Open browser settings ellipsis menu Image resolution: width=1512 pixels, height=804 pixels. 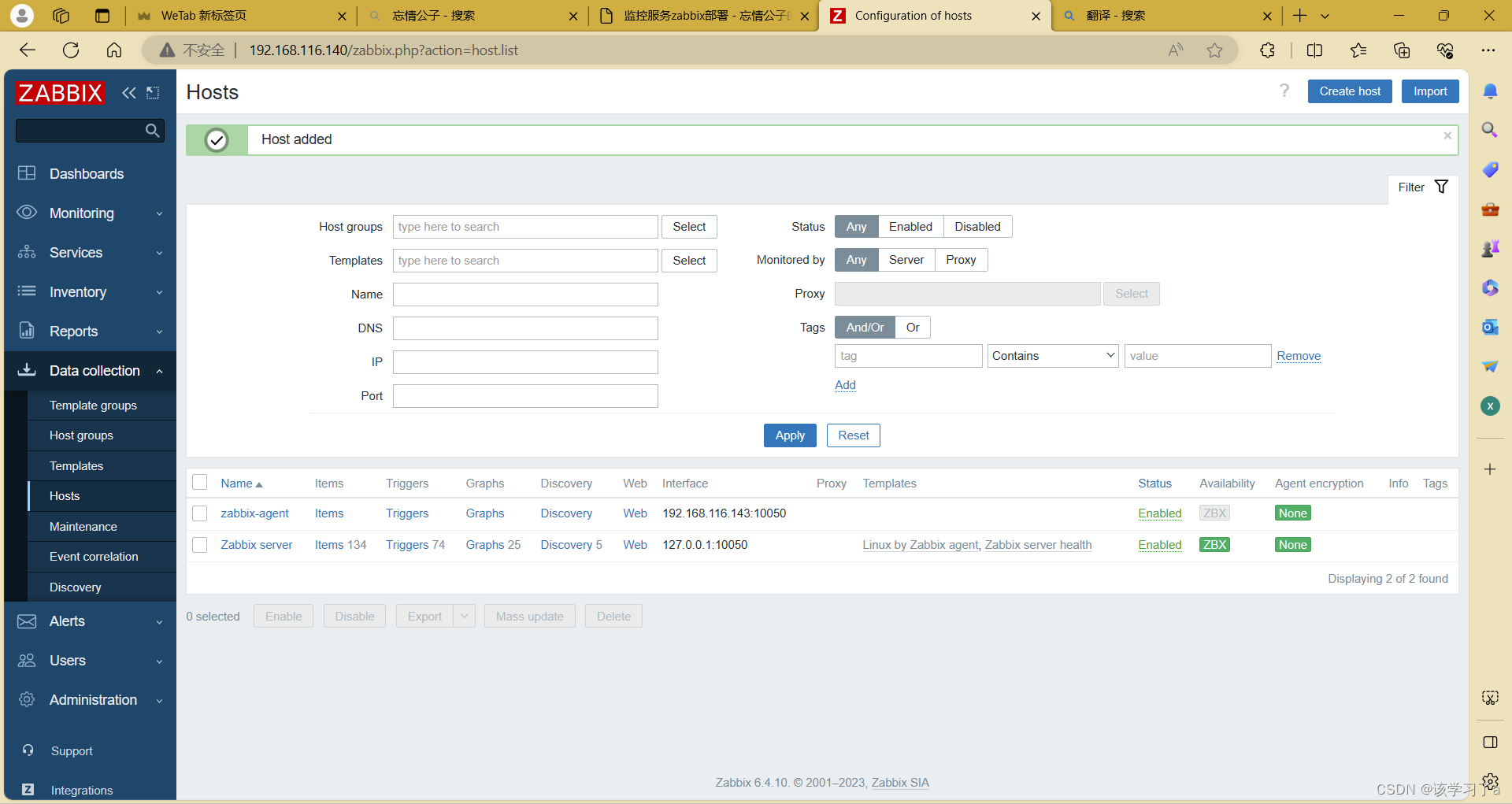1488,50
